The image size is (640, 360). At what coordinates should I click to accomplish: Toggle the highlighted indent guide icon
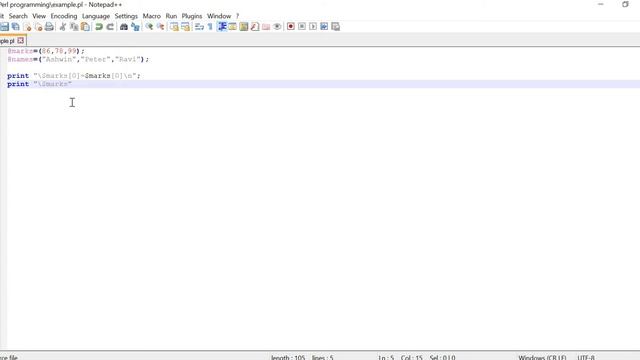tap(222, 27)
